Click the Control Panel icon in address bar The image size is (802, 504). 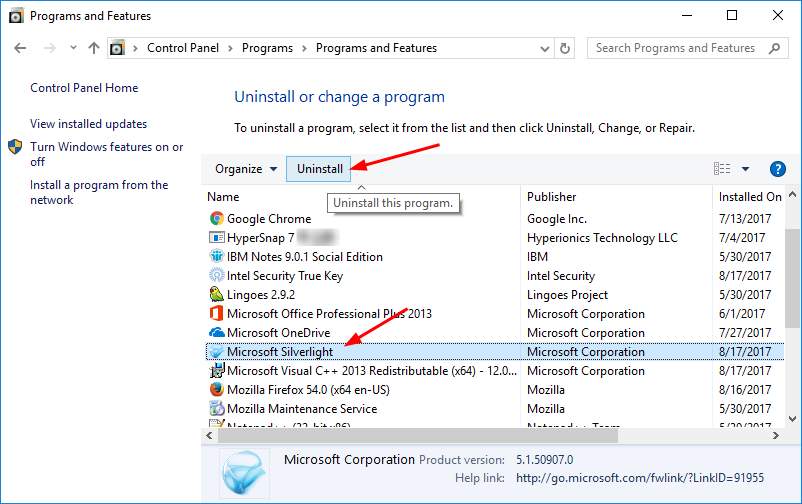[117, 48]
